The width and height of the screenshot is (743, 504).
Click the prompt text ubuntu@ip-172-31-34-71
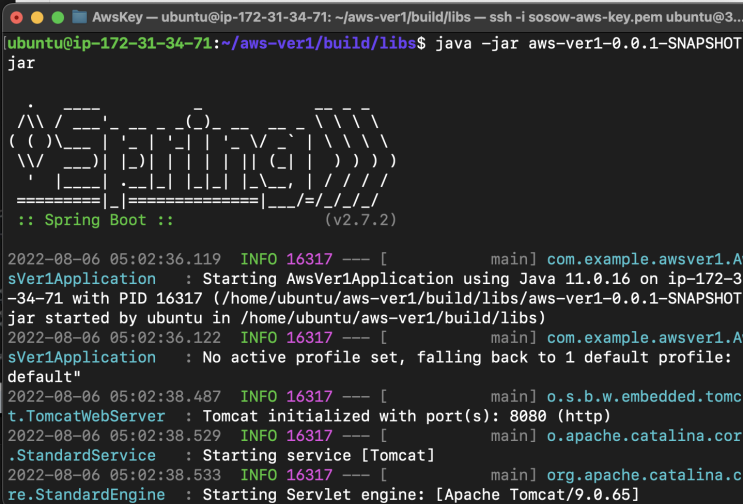tap(109, 43)
